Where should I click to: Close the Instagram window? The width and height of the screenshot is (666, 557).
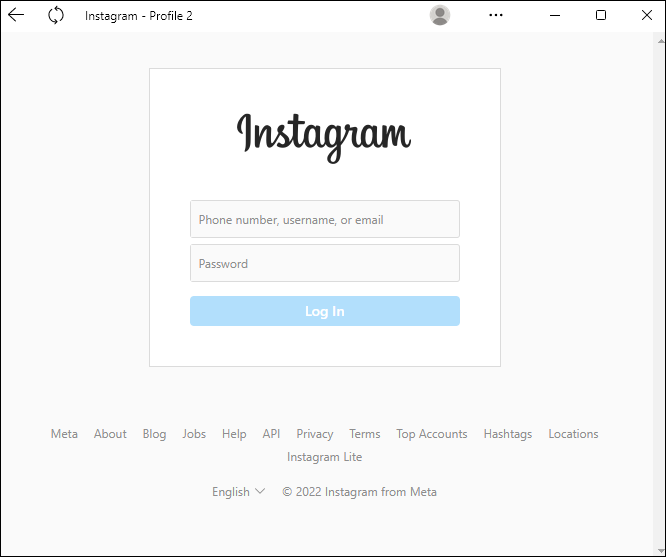click(646, 15)
